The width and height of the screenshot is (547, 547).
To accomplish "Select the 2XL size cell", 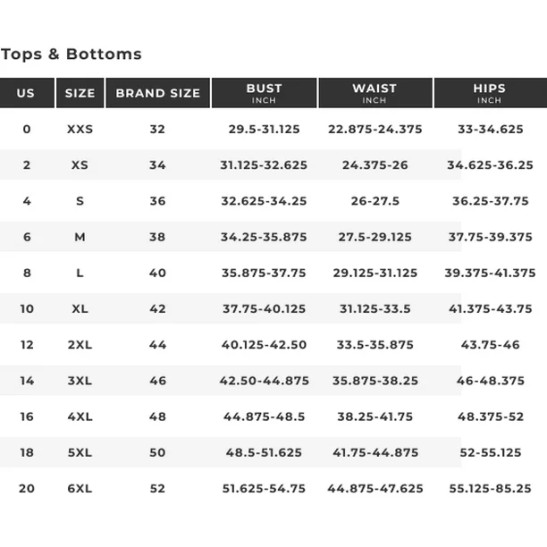I will click(x=80, y=345).
